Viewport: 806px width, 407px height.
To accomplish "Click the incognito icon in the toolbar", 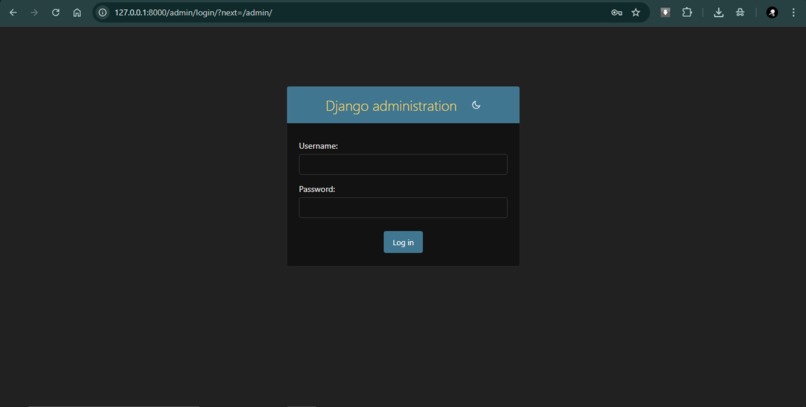I will pos(740,12).
